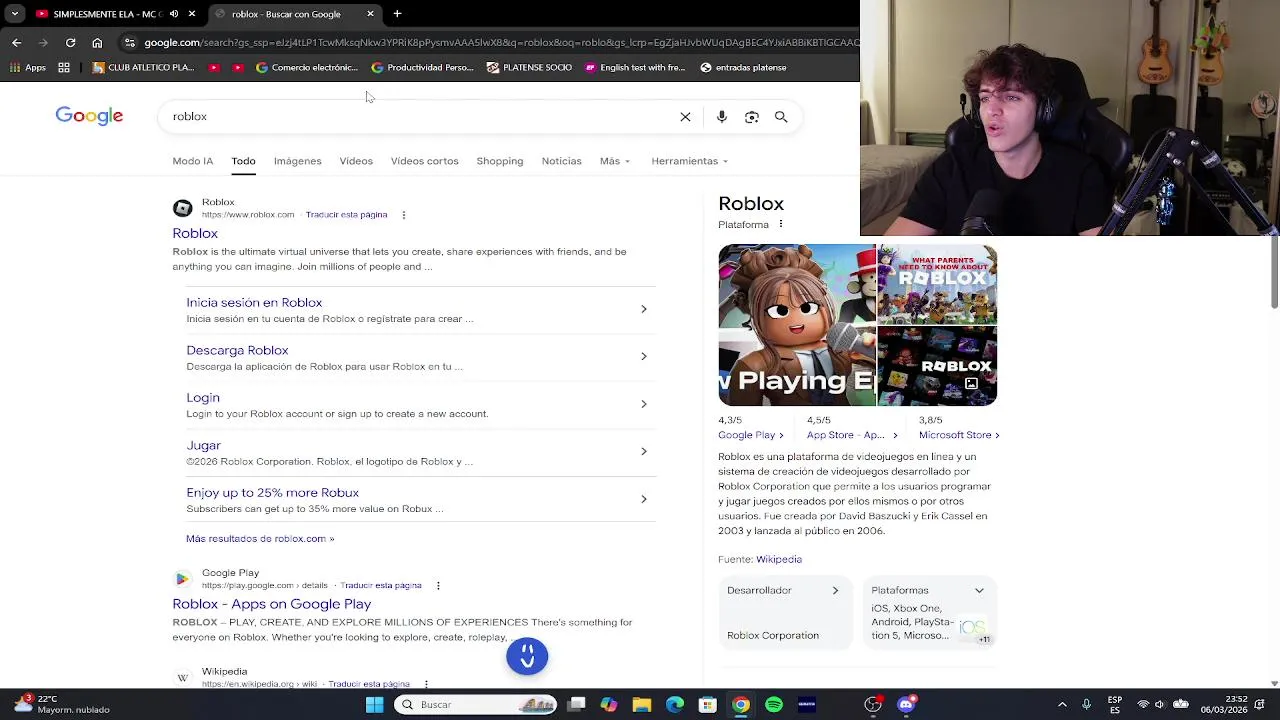Expand the Login row arrow
Image resolution: width=1280 pixels, height=720 pixels.
pyautogui.click(x=643, y=404)
